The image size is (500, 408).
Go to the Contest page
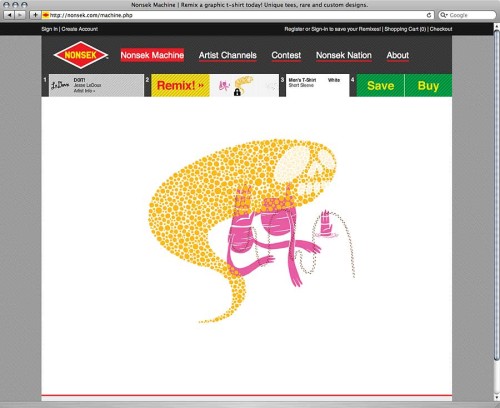(x=286, y=55)
